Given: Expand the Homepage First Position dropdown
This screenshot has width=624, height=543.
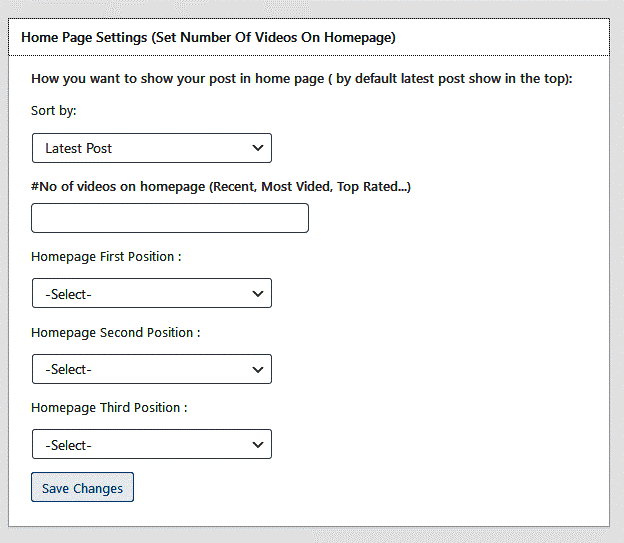Looking at the screenshot, I should click(x=152, y=293).
